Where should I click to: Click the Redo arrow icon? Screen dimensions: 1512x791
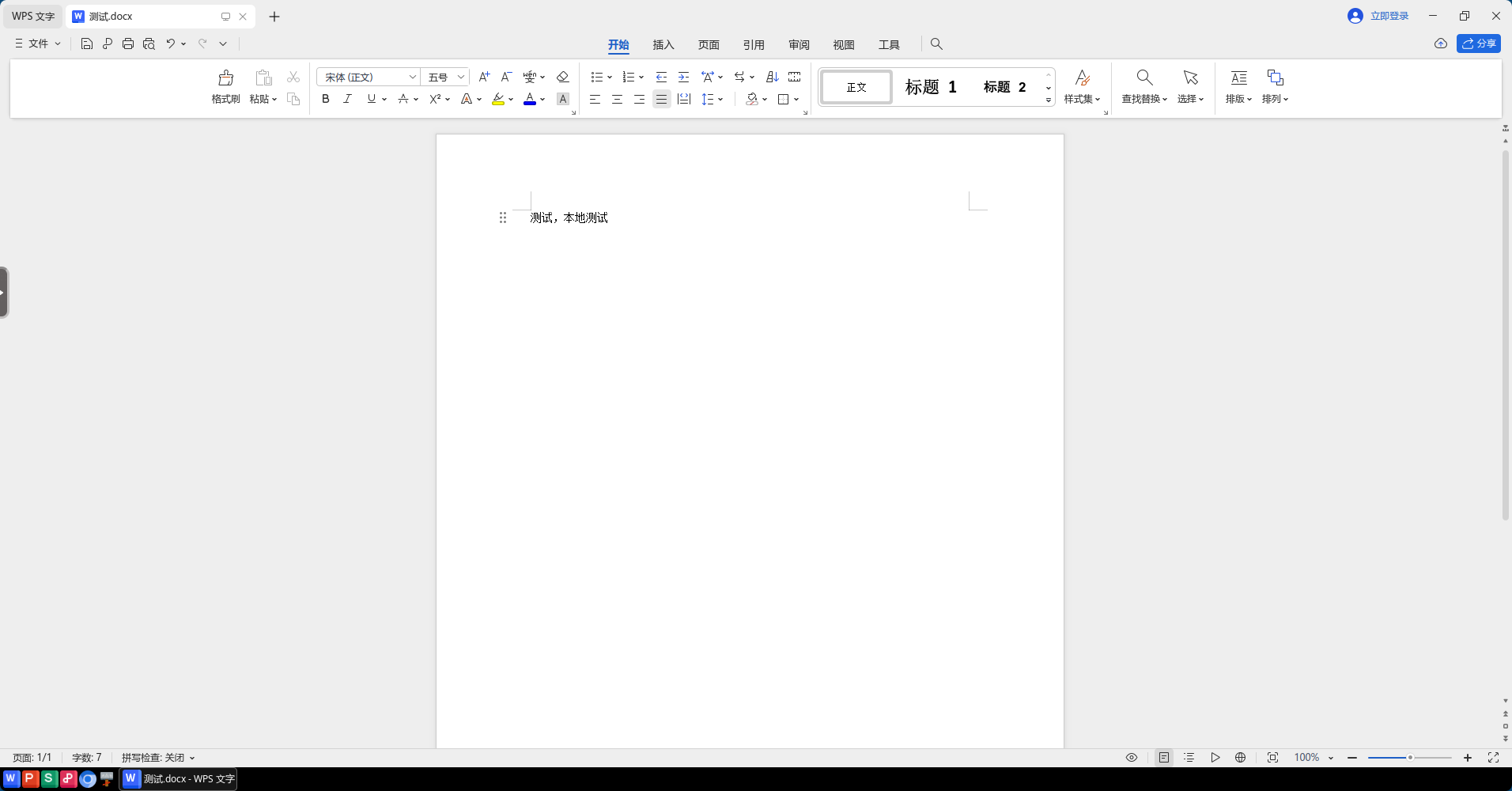(x=202, y=44)
